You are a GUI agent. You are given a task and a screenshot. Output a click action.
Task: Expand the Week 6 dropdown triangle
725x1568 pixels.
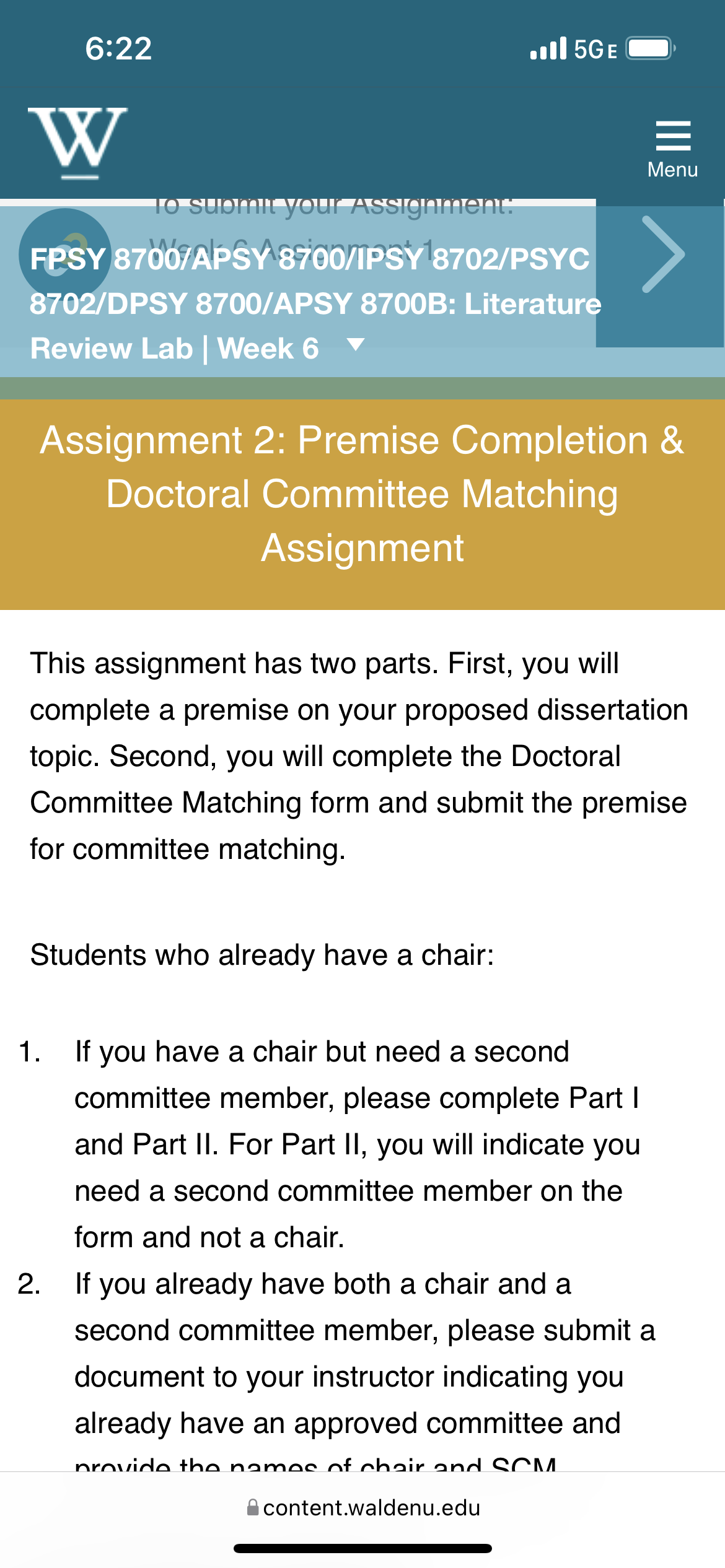click(356, 344)
